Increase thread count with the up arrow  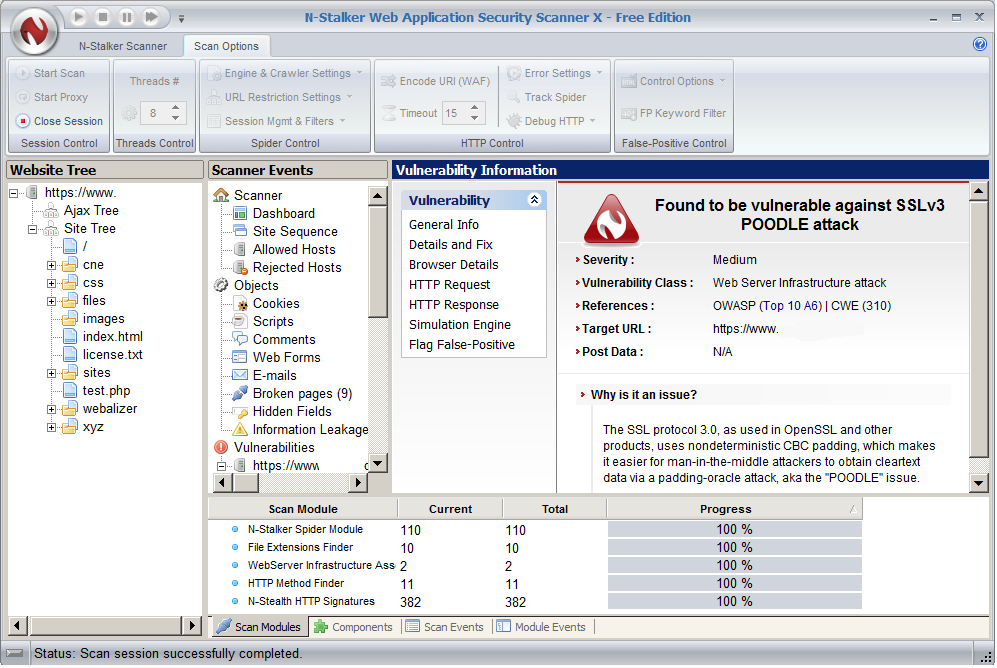point(175,107)
